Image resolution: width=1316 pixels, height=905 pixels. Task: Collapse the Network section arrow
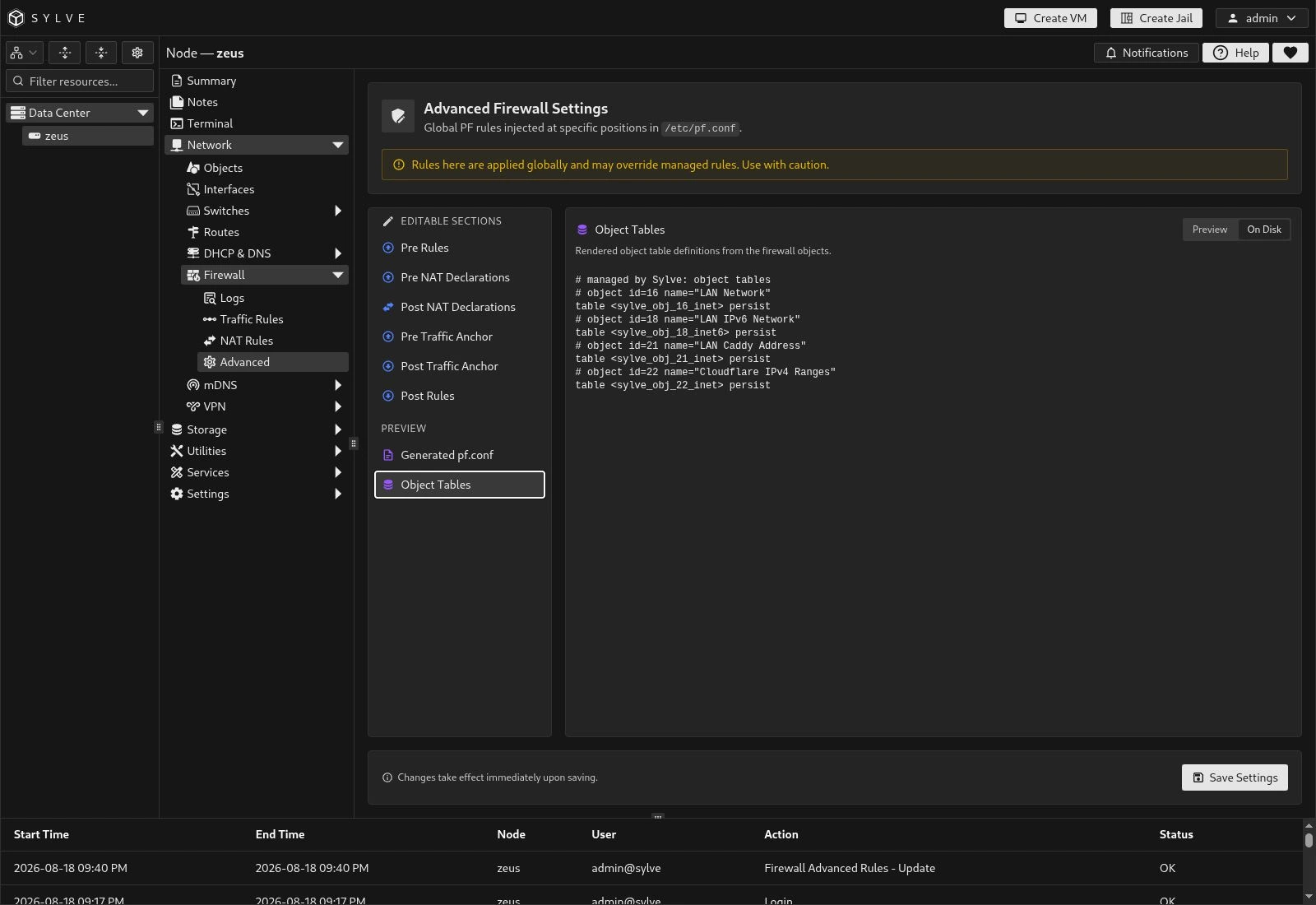pos(337,145)
